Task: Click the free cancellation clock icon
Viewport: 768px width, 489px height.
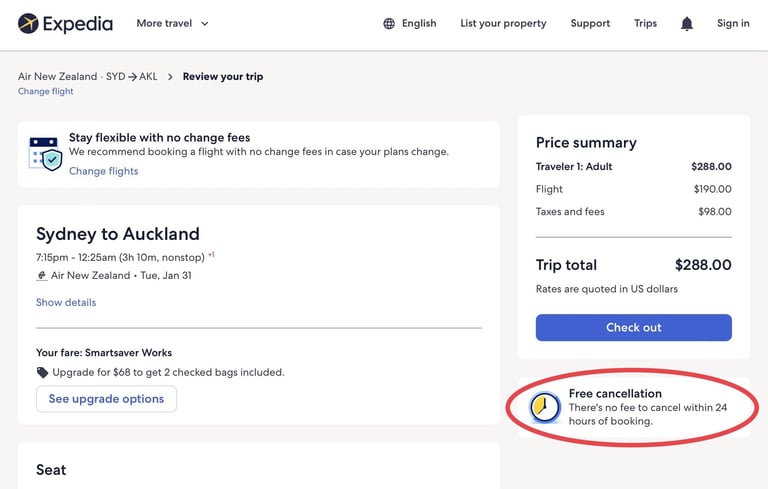Action: coord(545,407)
